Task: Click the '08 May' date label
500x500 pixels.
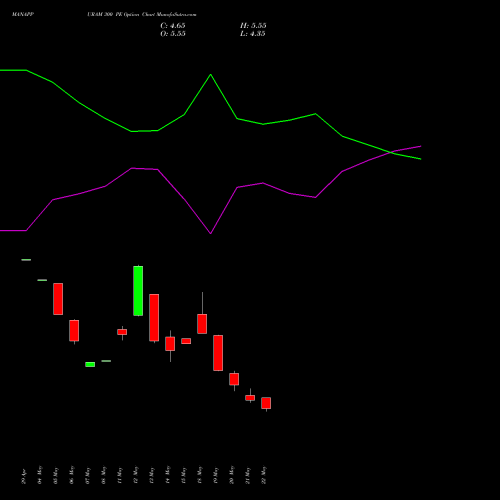Action: point(104,475)
